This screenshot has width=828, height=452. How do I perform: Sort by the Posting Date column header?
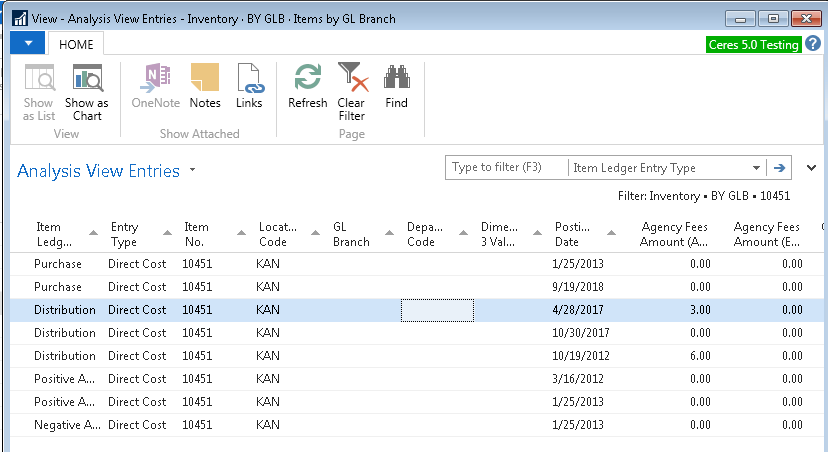click(572, 234)
